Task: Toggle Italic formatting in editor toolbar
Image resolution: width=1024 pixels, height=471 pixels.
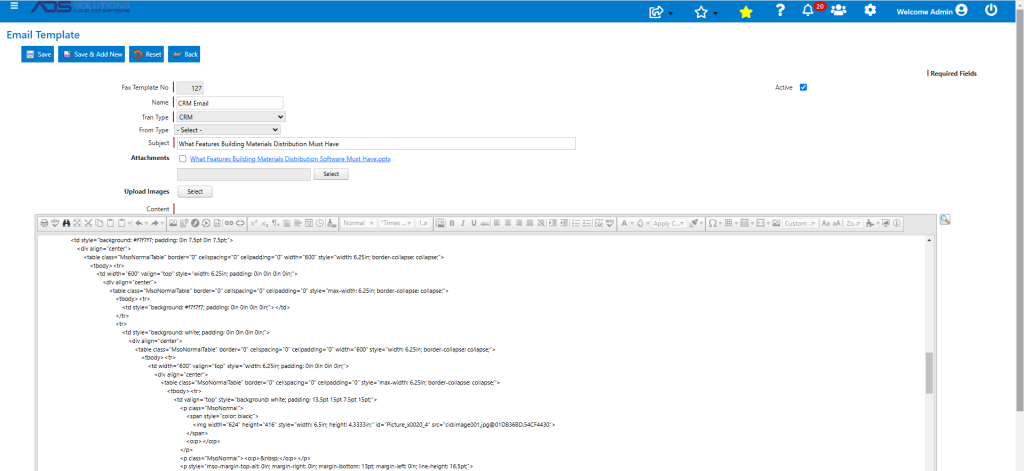Action: (462, 223)
